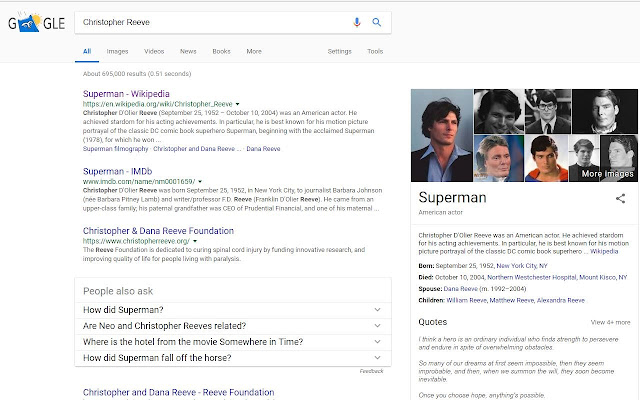Click About 695,000 results text

(137, 74)
